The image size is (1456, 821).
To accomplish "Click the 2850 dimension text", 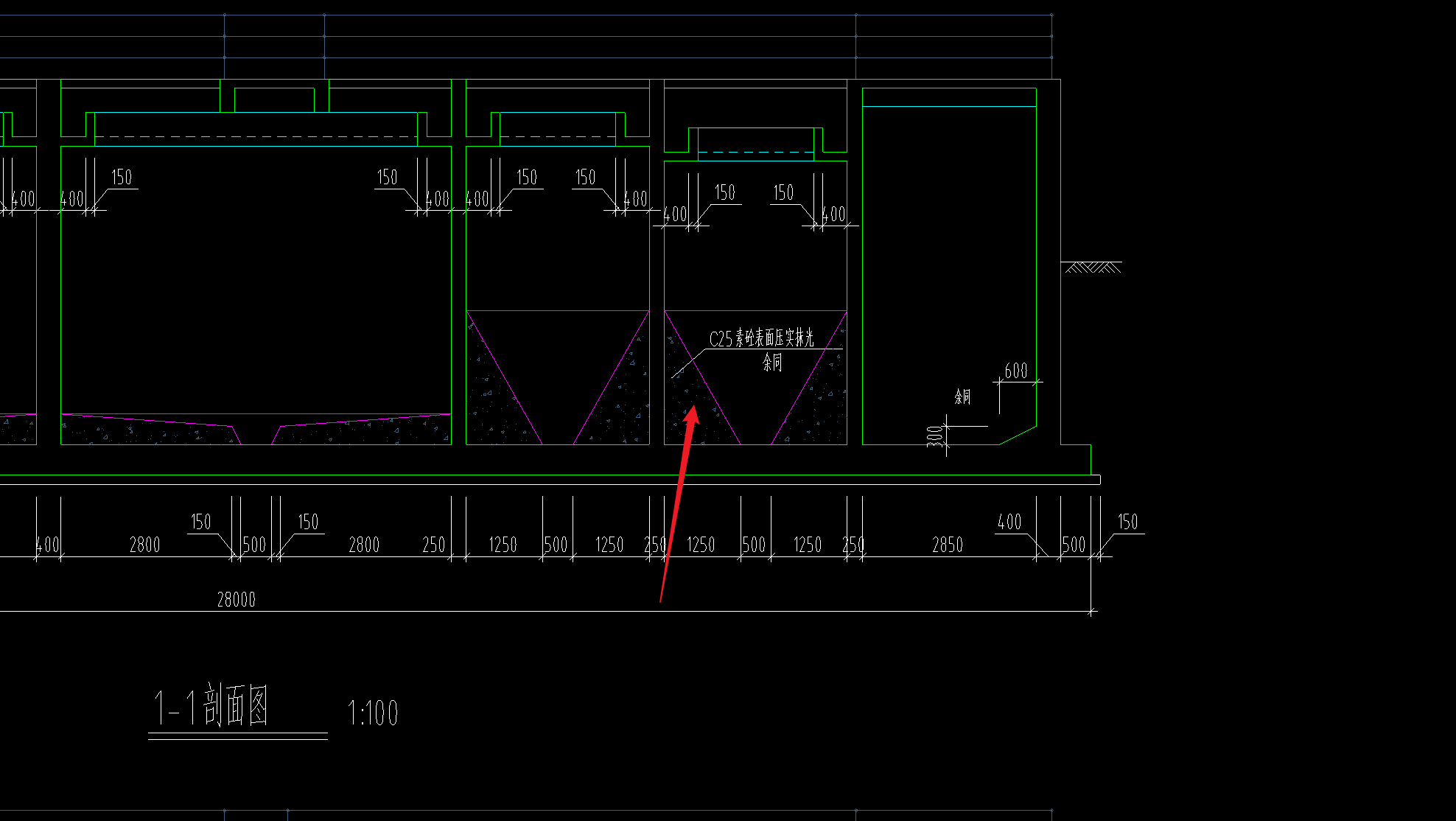I will (947, 545).
